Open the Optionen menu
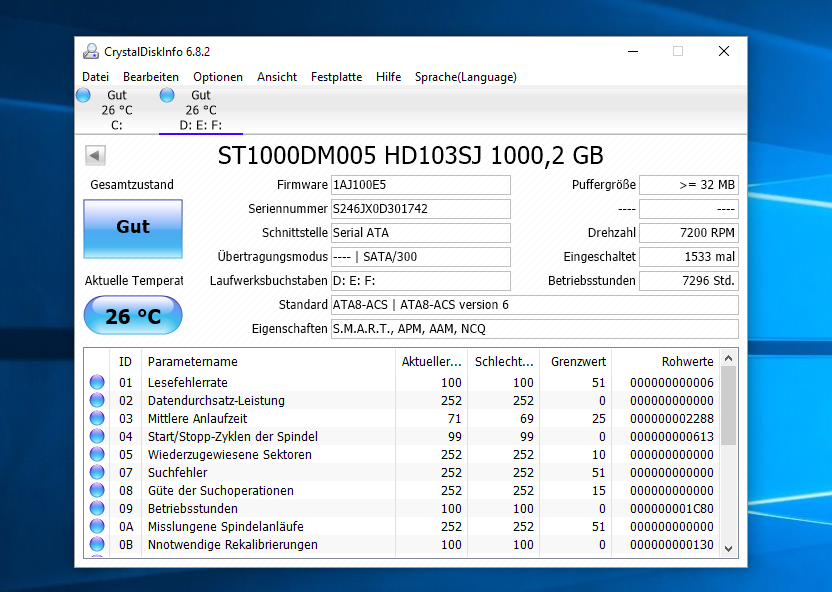832x592 pixels. 218,77
